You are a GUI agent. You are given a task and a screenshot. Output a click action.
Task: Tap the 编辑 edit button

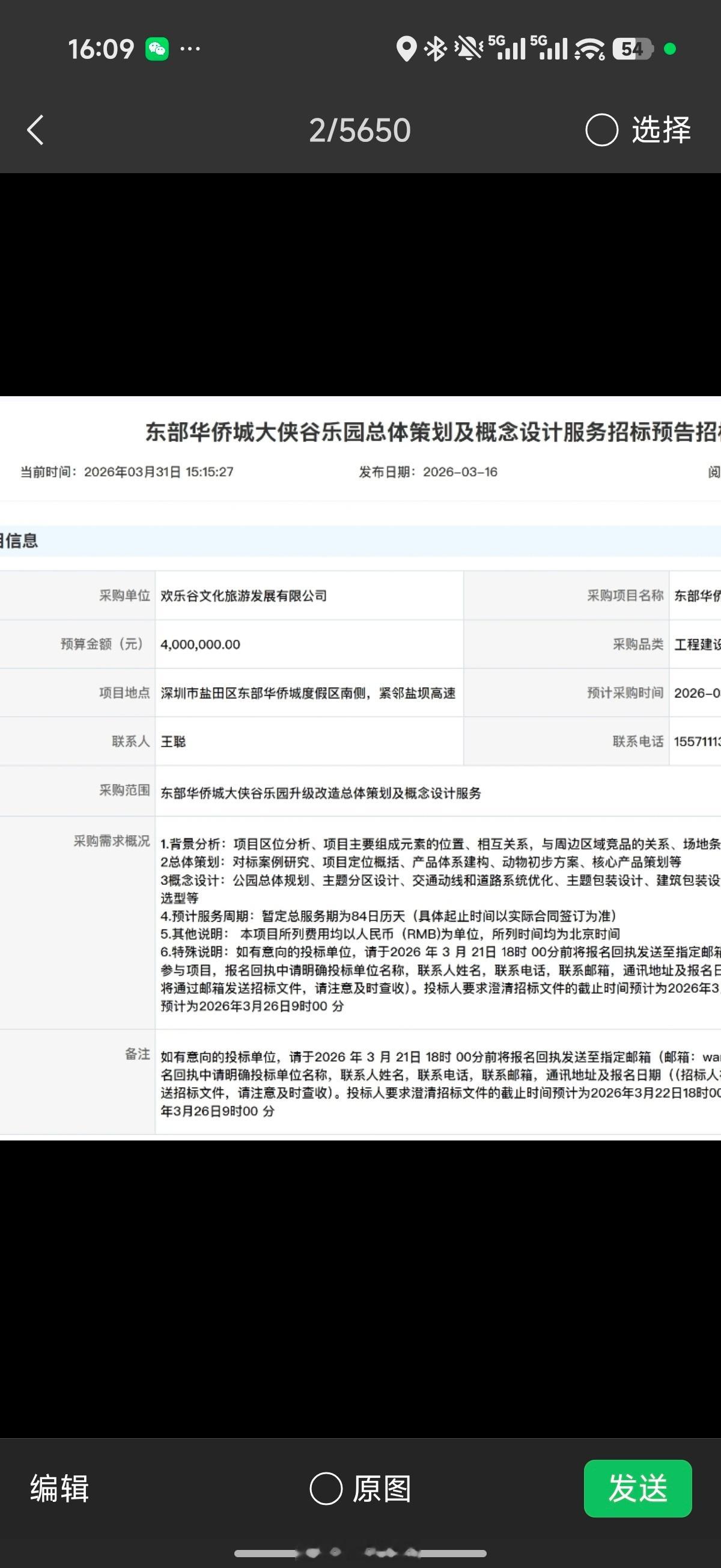coord(59,1489)
